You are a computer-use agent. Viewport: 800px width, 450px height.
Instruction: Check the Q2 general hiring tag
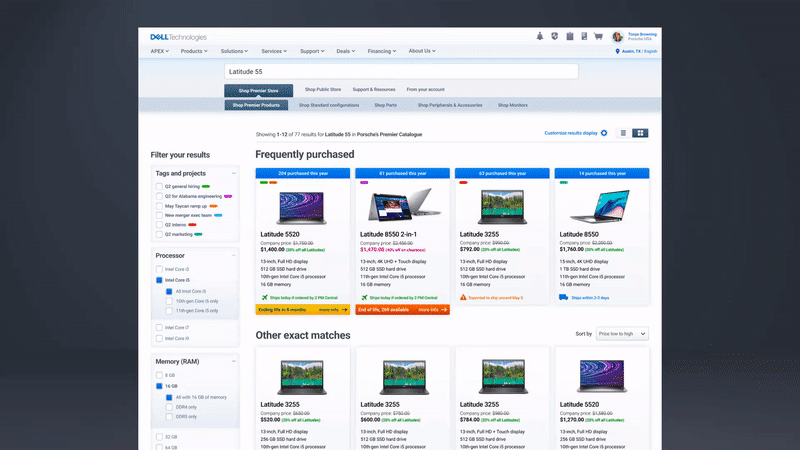coord(159,187)
